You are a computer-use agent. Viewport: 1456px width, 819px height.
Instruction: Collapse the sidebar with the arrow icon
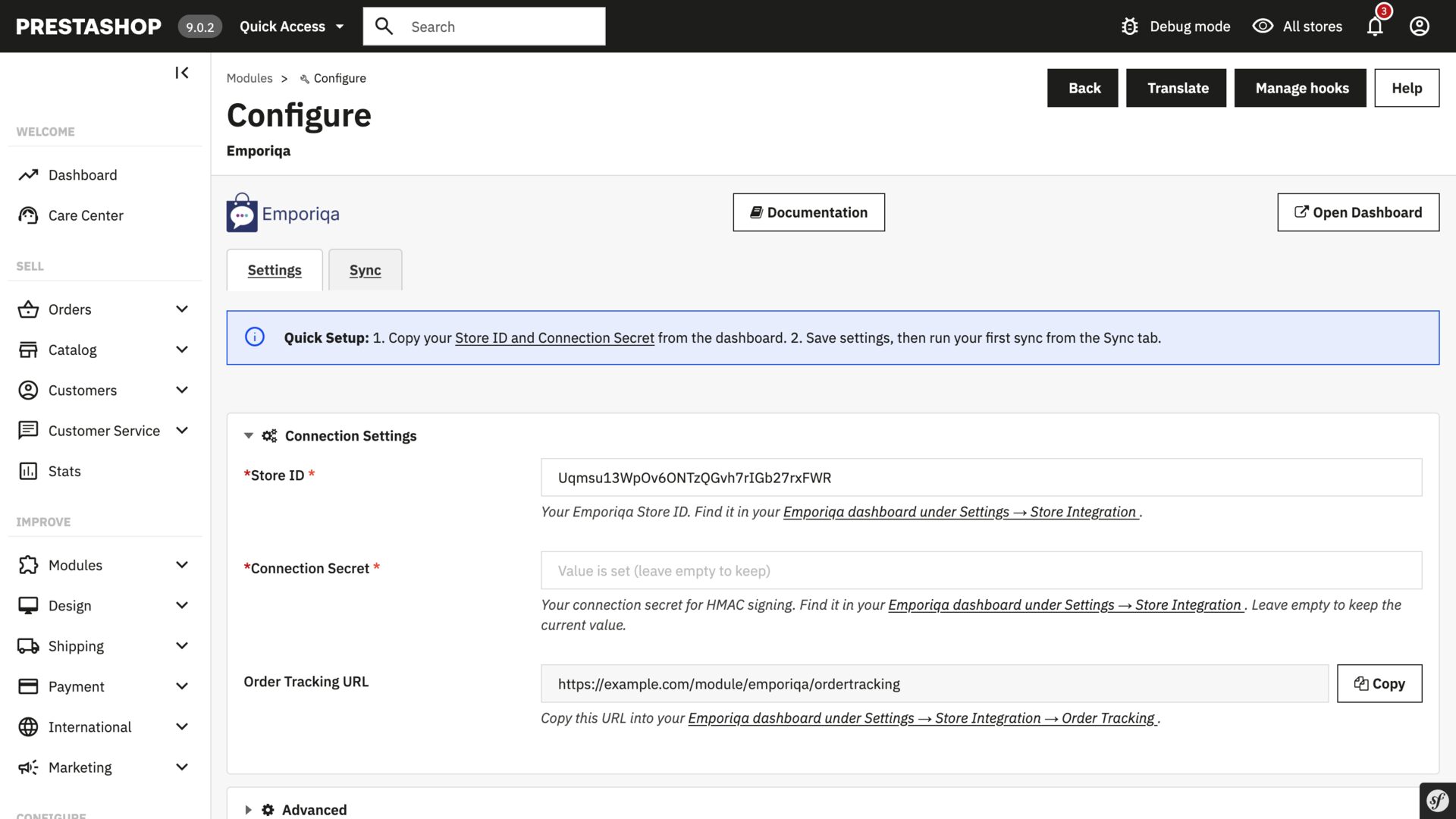click(x=181, y=72)
